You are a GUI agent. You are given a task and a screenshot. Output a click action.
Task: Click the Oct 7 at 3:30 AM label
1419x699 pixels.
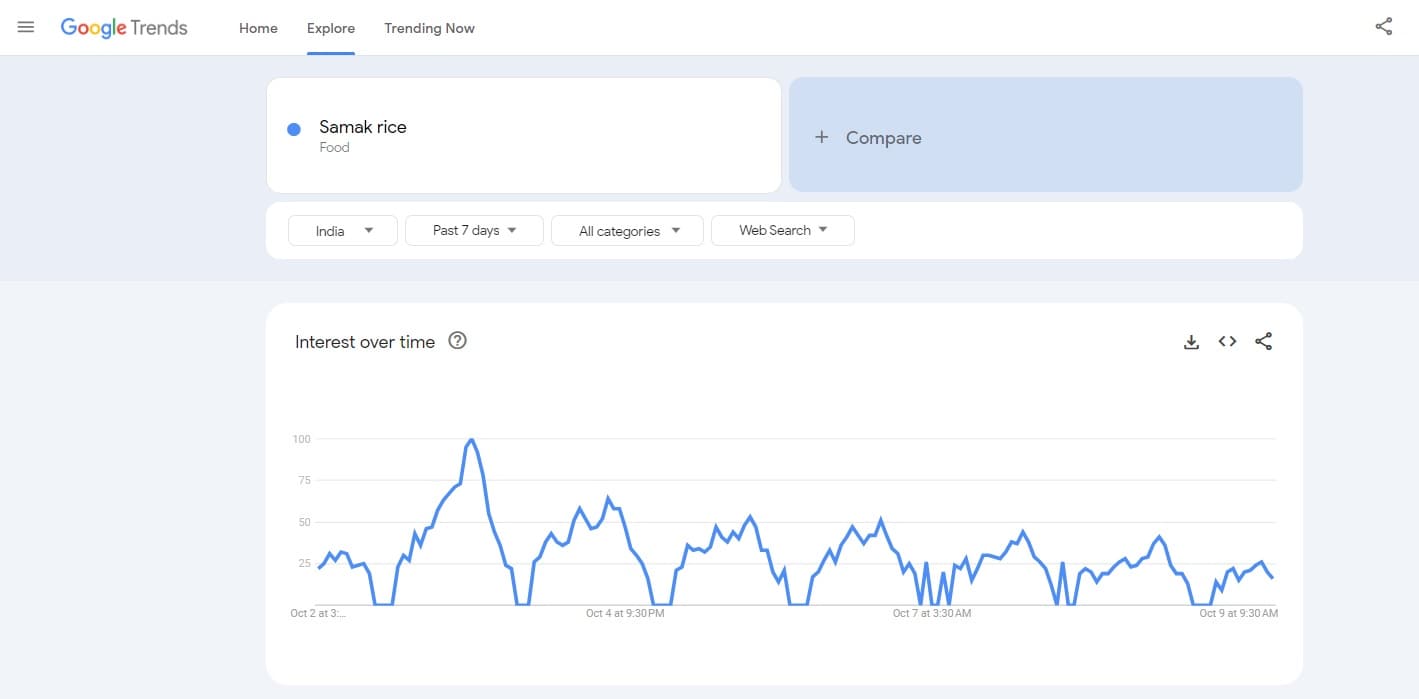pyautogui.click(x=932, y=613)
